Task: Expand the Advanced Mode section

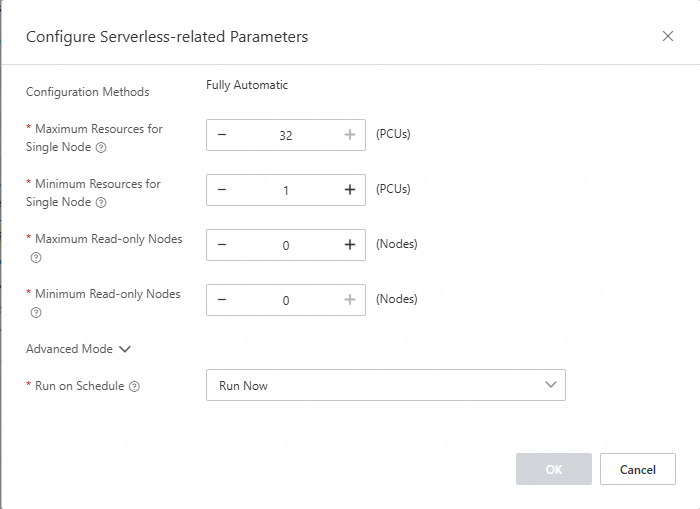Action: (79, 349)
